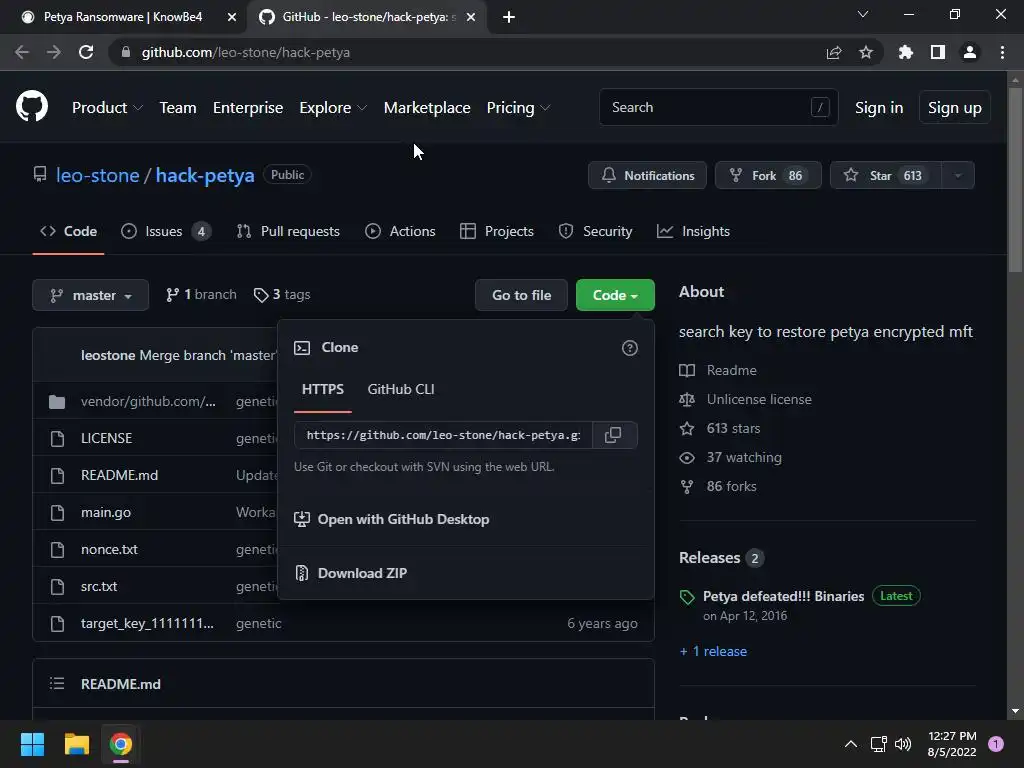Expand the Product menu
Viewport: 1024px width, 768px height.
[107, 108]
